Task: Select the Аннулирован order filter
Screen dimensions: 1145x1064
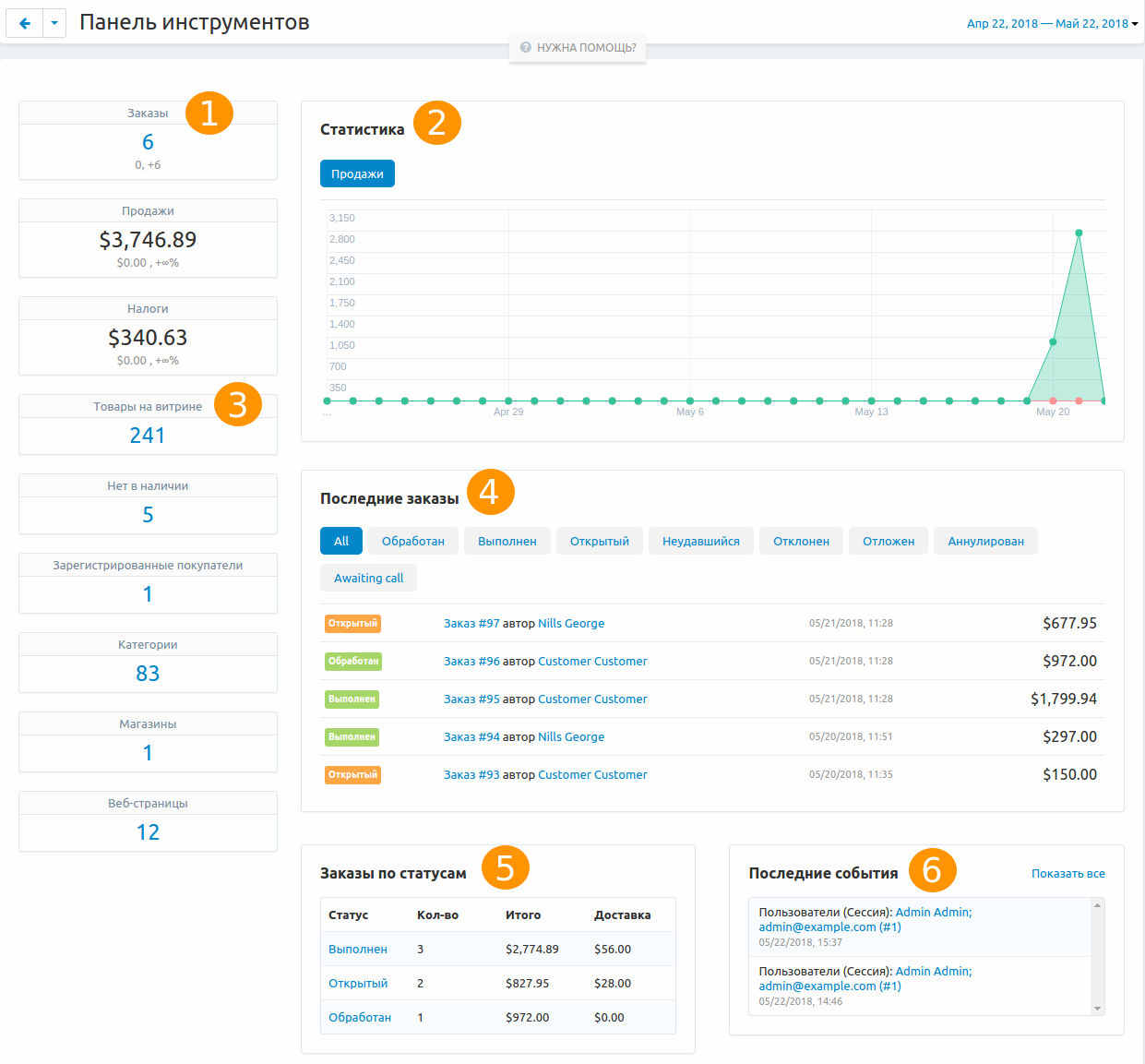Action: point(985,541)
